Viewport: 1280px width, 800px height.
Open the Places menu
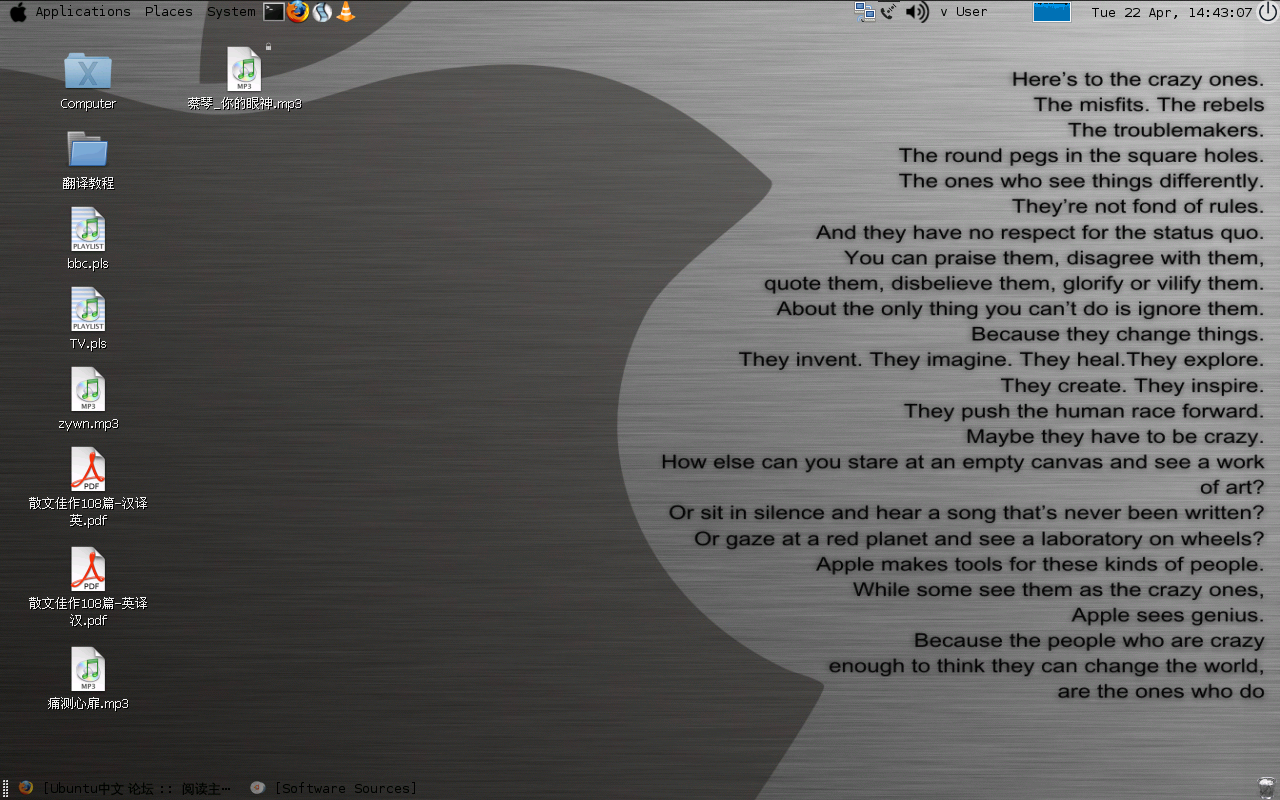pyautogui.click(x=168, y=12)
